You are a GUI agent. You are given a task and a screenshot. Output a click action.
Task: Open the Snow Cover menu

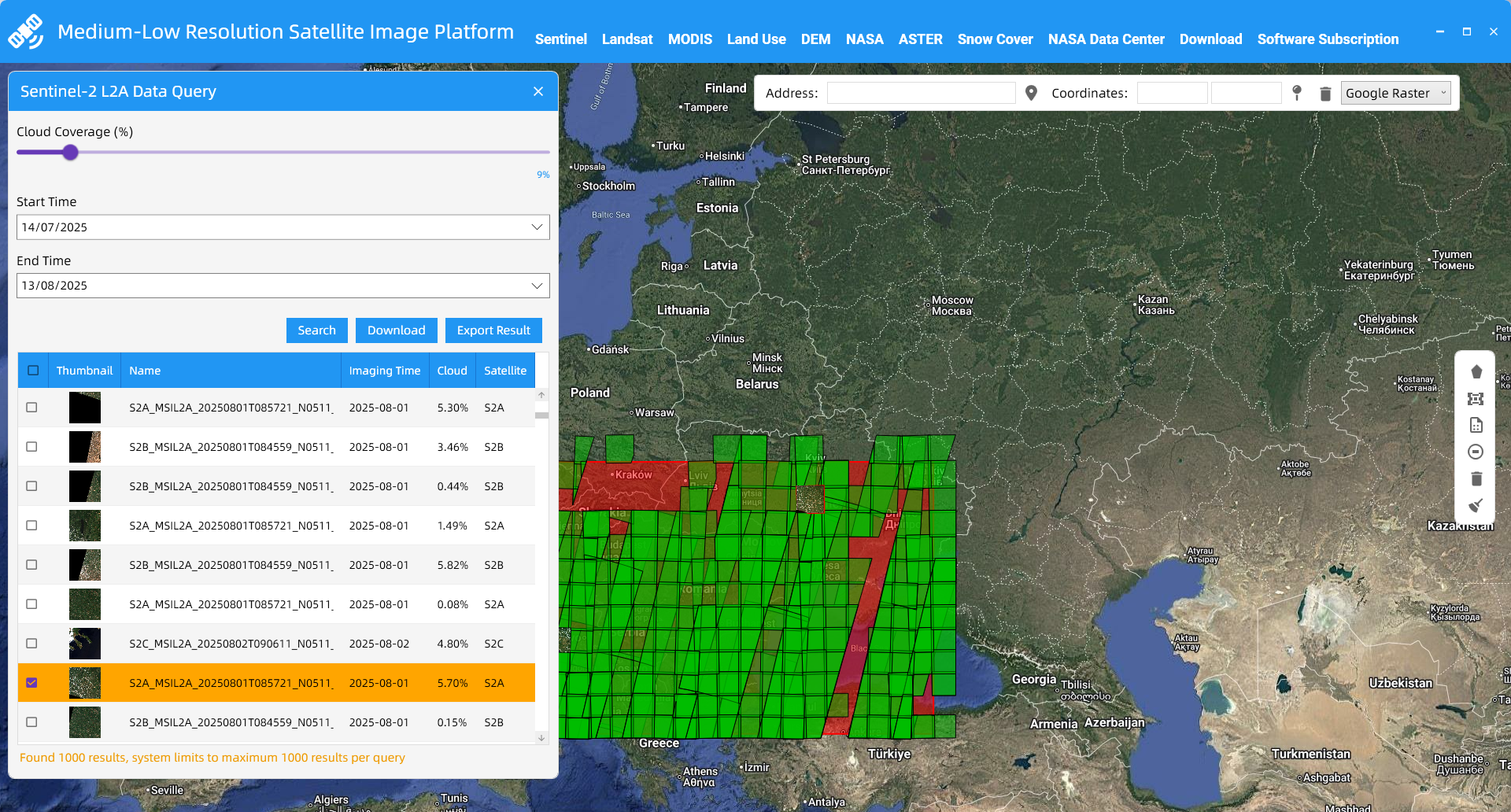[x=996, y=39]
